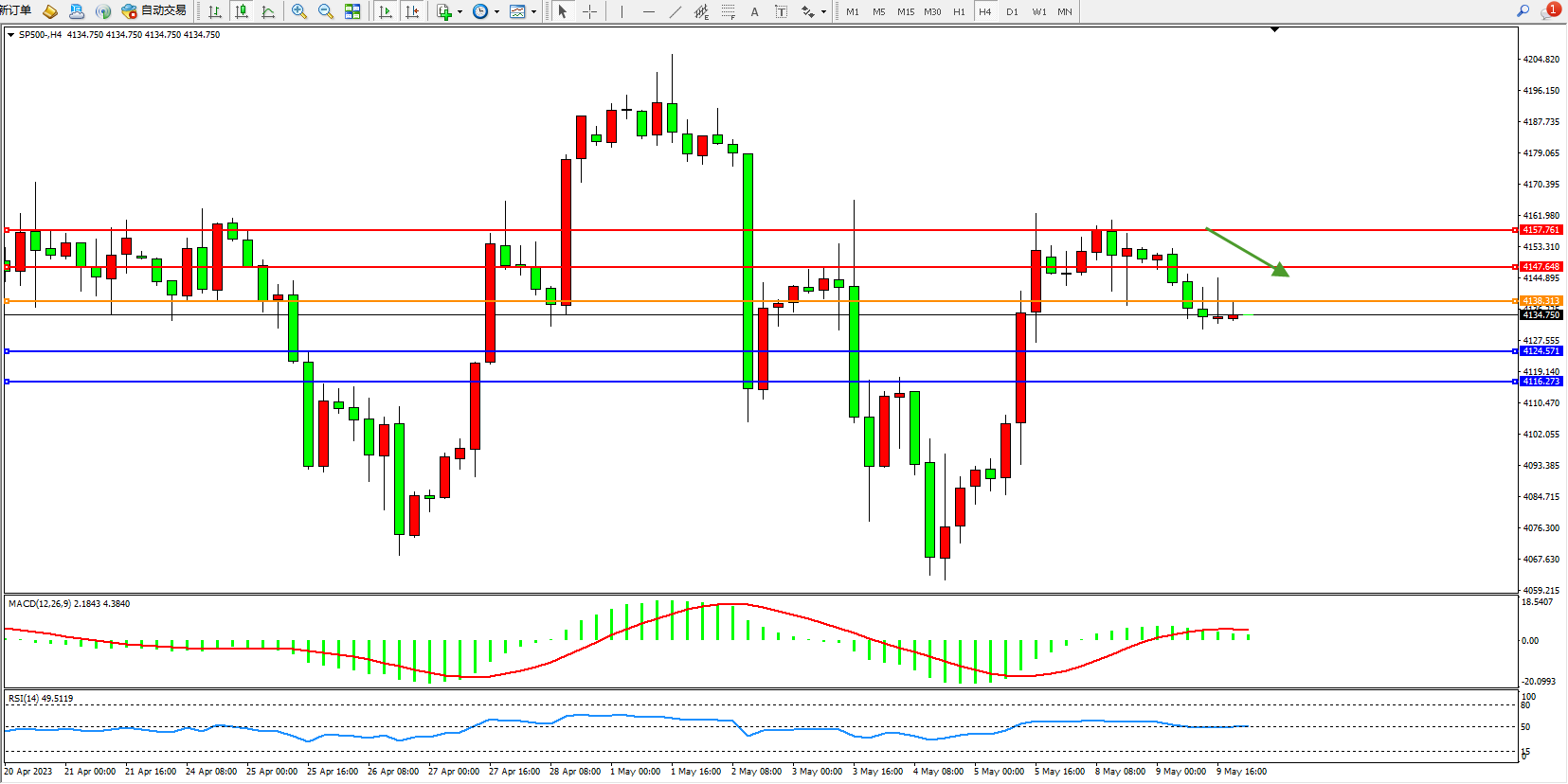
Task: Open the search magnifier at top right
Action: 1523,11
